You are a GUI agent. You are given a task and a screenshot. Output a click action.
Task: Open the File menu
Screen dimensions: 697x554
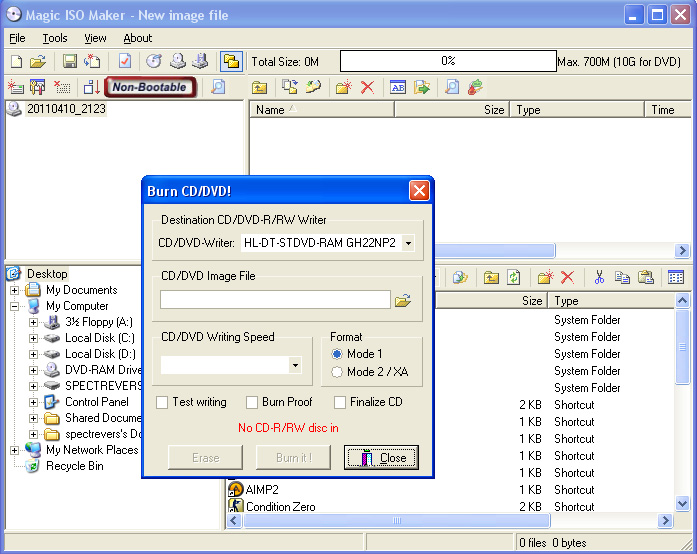click(17, 38)
